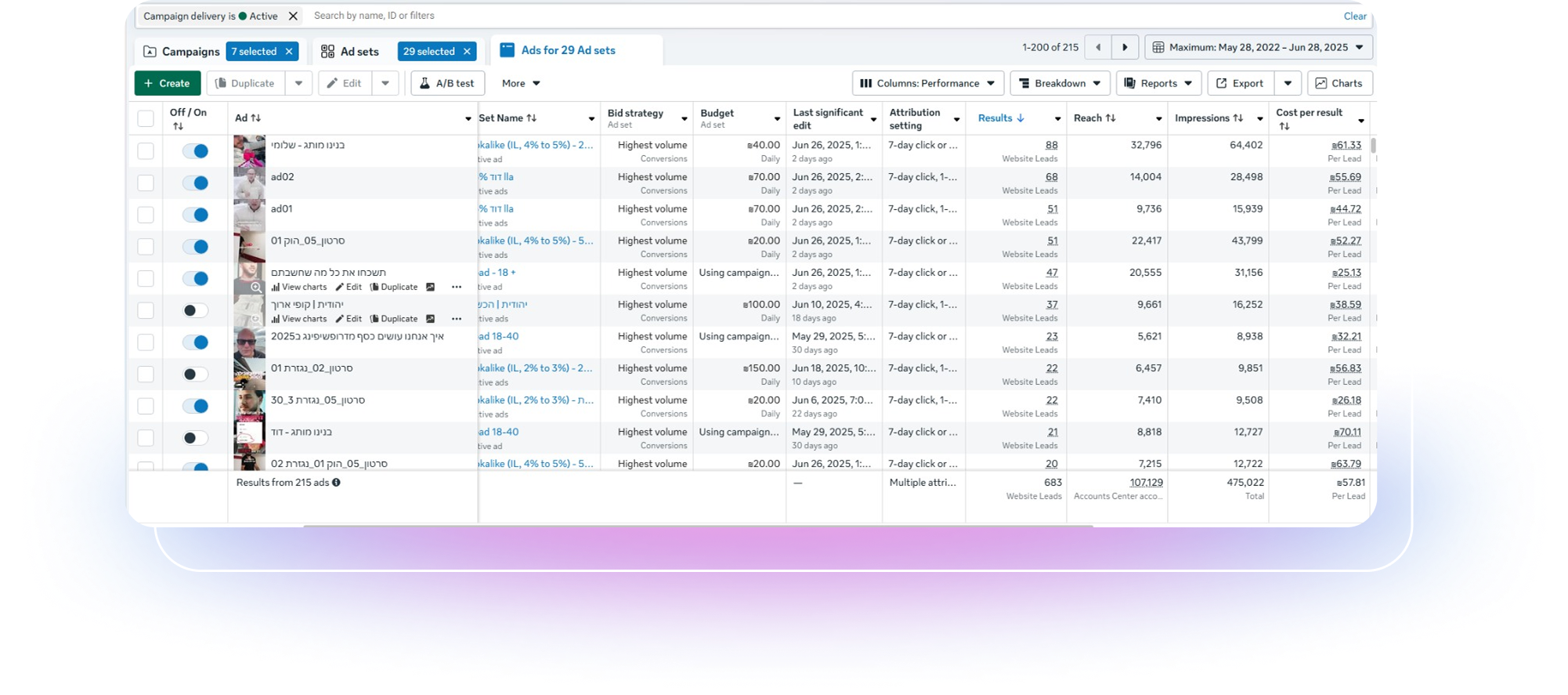
Task: Remove the Campaign delivery Active filter
Action: pyautogui.click(x=293, y=16)
